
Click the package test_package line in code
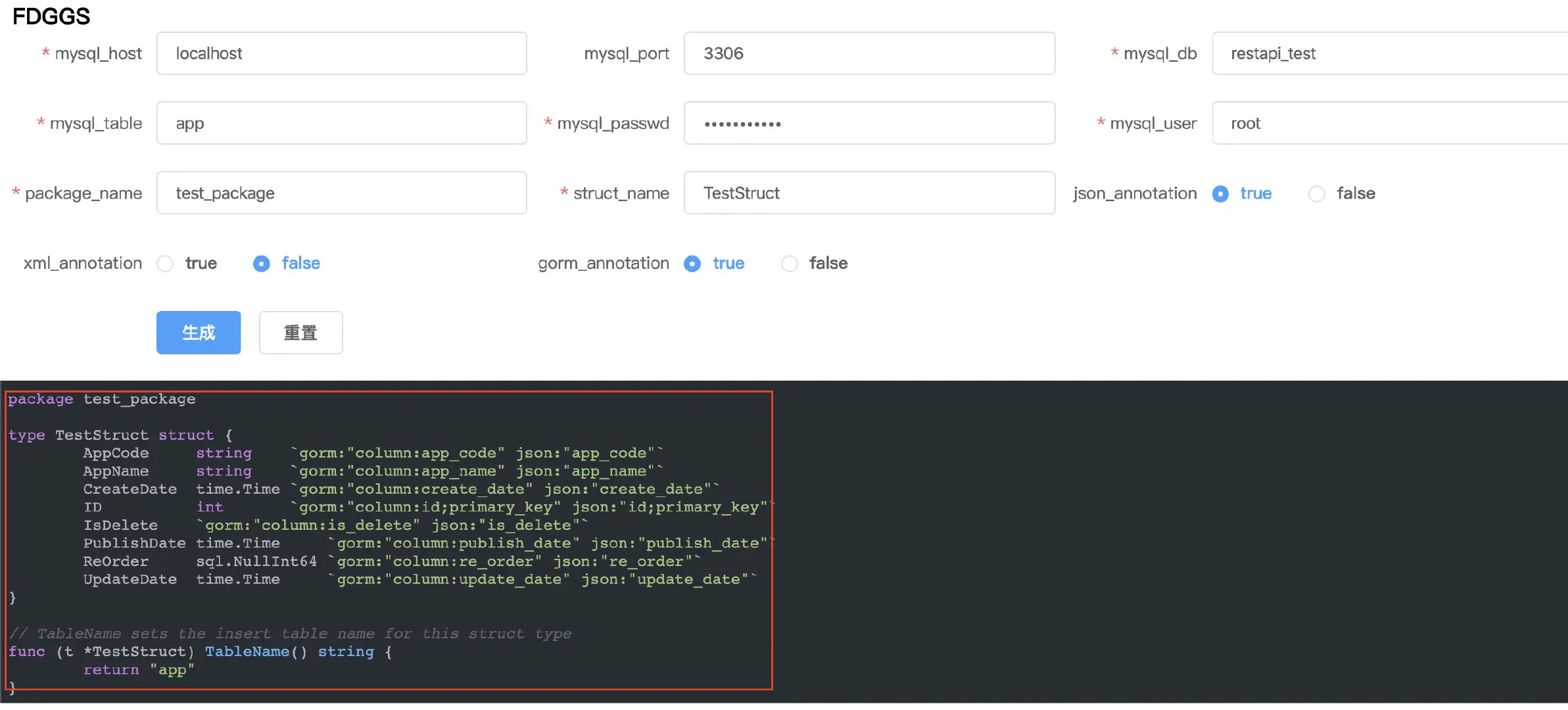pos(102,399)
